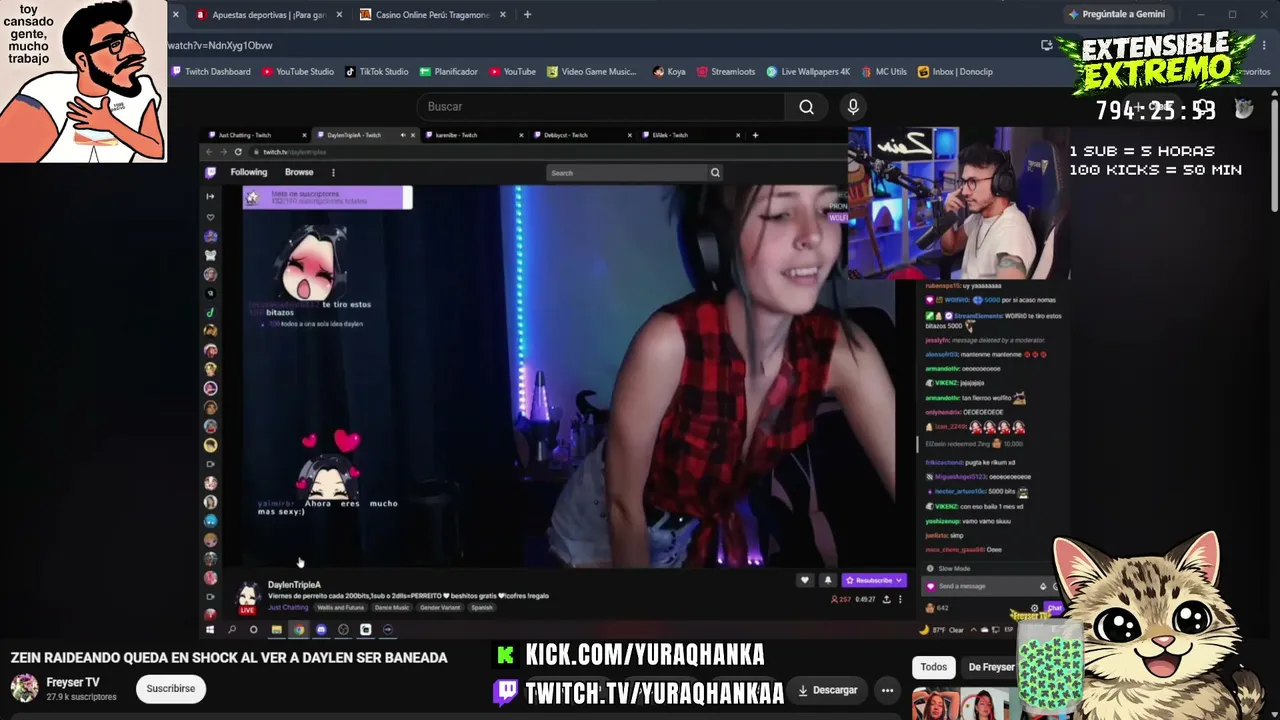The image size is (1280, 720).
Task: Open the Live Wallpapers 4K bookmark
Action: click(808, 72)
